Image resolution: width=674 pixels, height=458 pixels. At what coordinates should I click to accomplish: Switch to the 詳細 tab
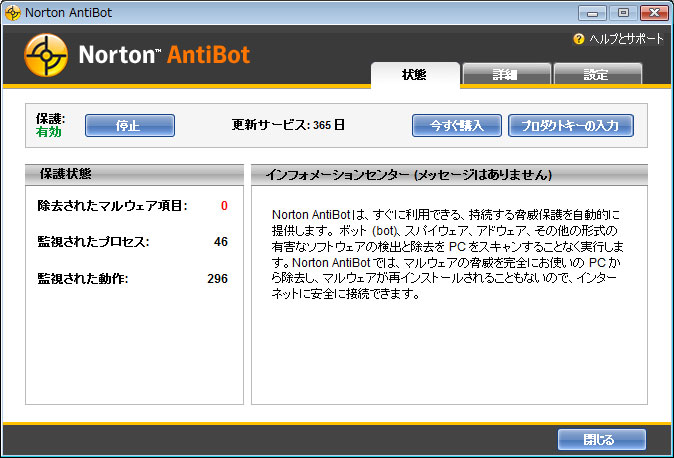(506, 75)
